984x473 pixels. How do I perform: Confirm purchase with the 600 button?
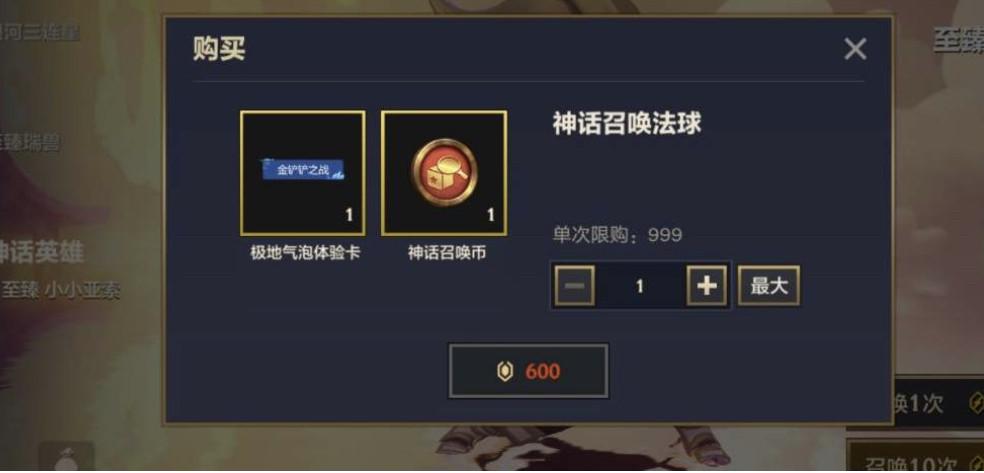528,371
